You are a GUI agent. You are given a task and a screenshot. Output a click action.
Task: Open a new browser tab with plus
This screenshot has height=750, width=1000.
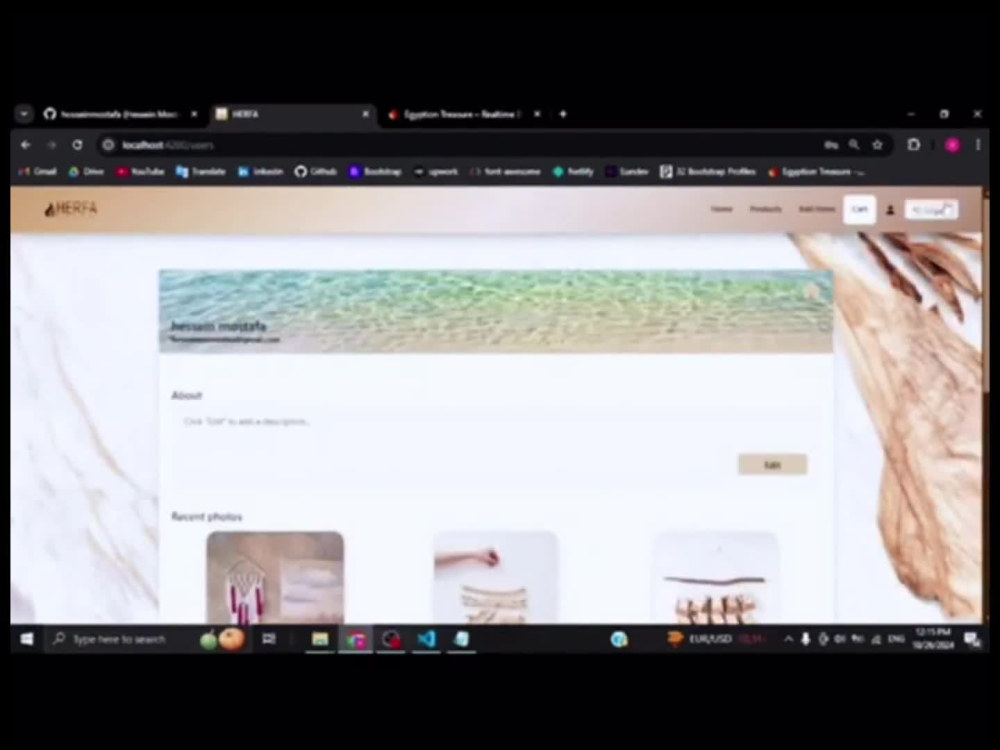(562, 114)
